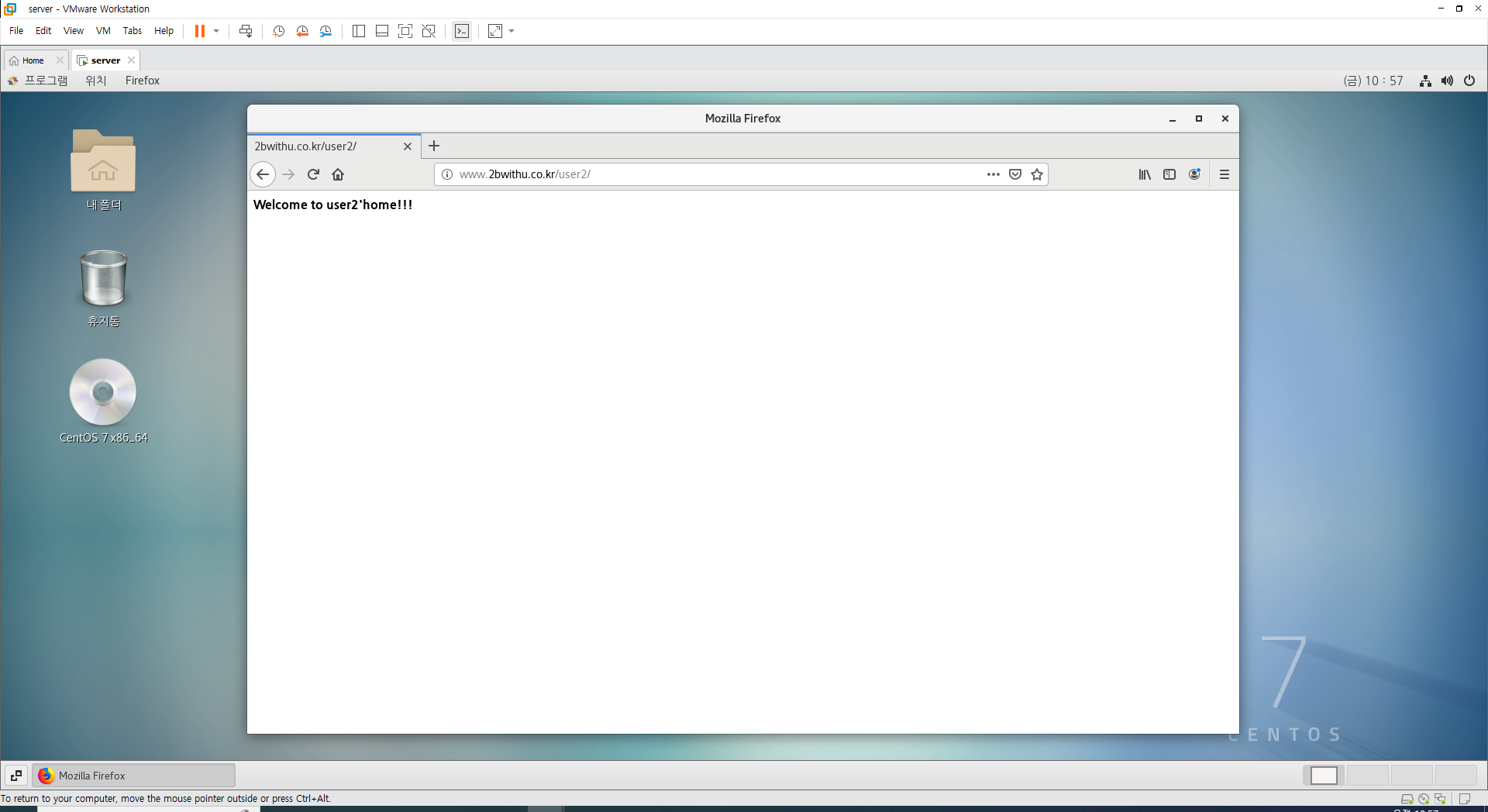Maximize the Mozilla Firefox window

1199,119
